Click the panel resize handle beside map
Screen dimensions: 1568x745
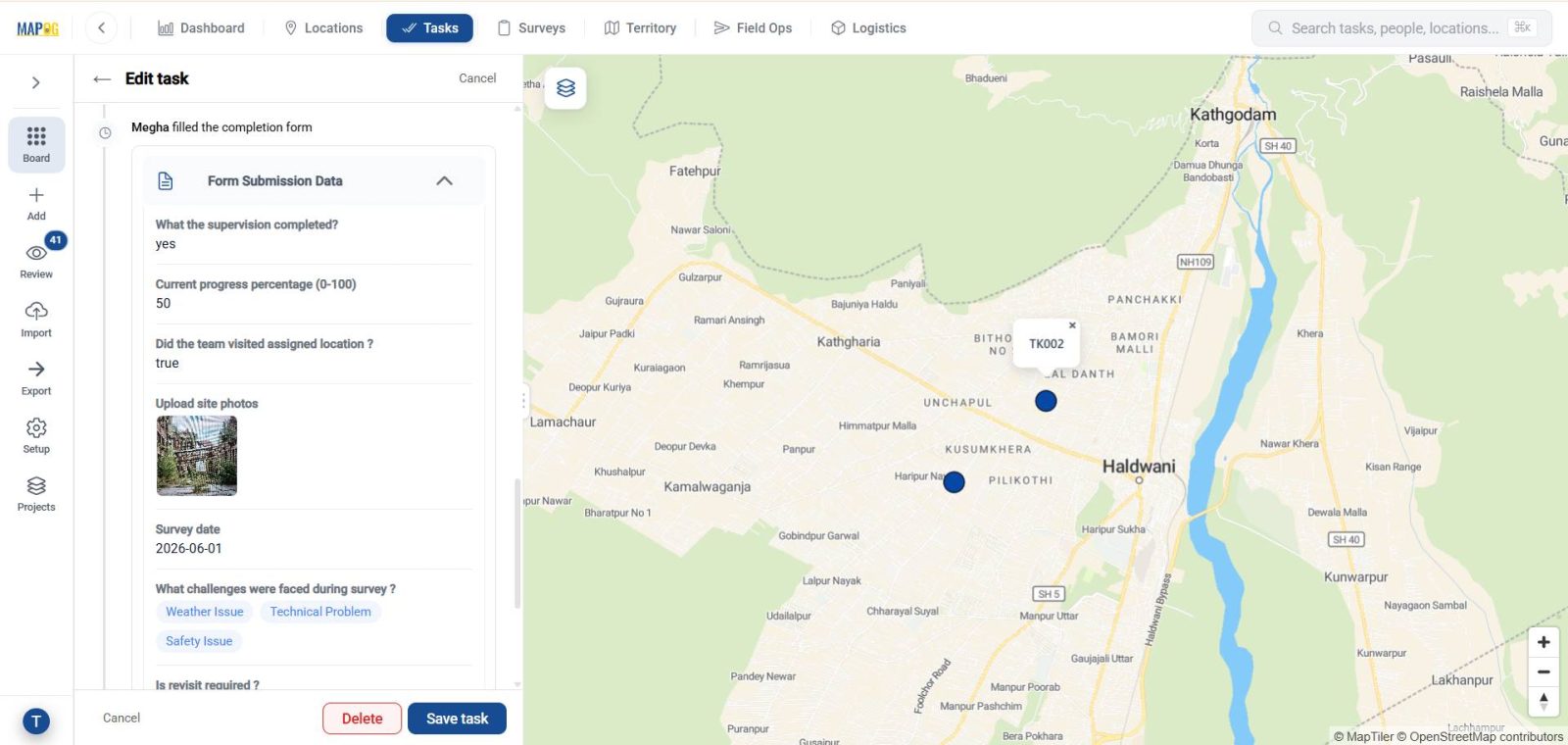click(x=523, y=399)
